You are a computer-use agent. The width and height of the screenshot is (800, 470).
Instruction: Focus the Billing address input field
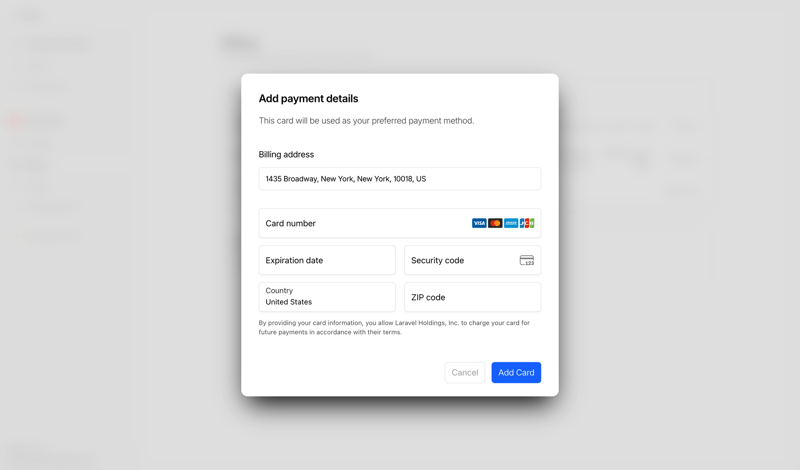(x=399, y=179)
